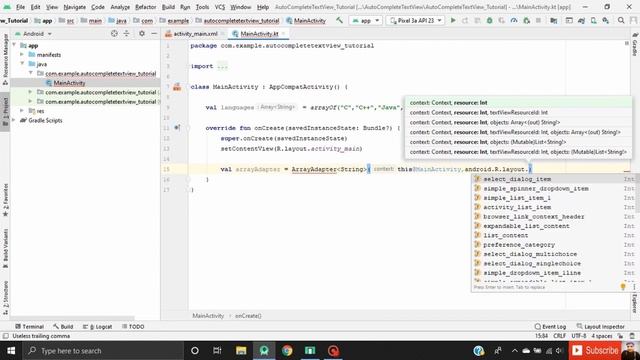Click the MainActivity breadcrumb in navigation bar
640x360 pixels.
tap(306, 20)
